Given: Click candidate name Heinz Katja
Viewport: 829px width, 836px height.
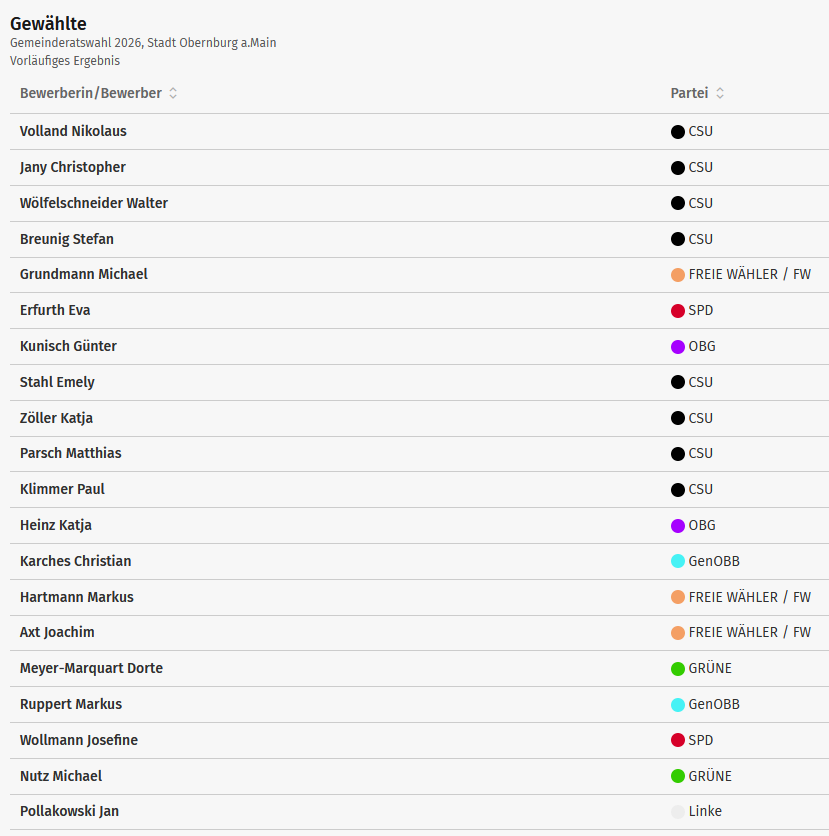Looking at the screenshot, I should [56, 525].
